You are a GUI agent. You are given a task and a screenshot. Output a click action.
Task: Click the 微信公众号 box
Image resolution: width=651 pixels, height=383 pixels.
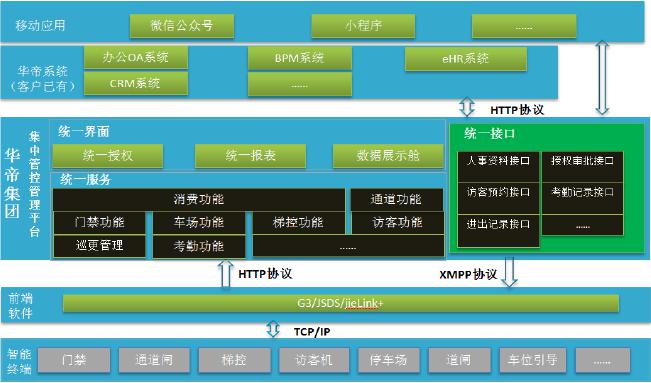[182, 26]
